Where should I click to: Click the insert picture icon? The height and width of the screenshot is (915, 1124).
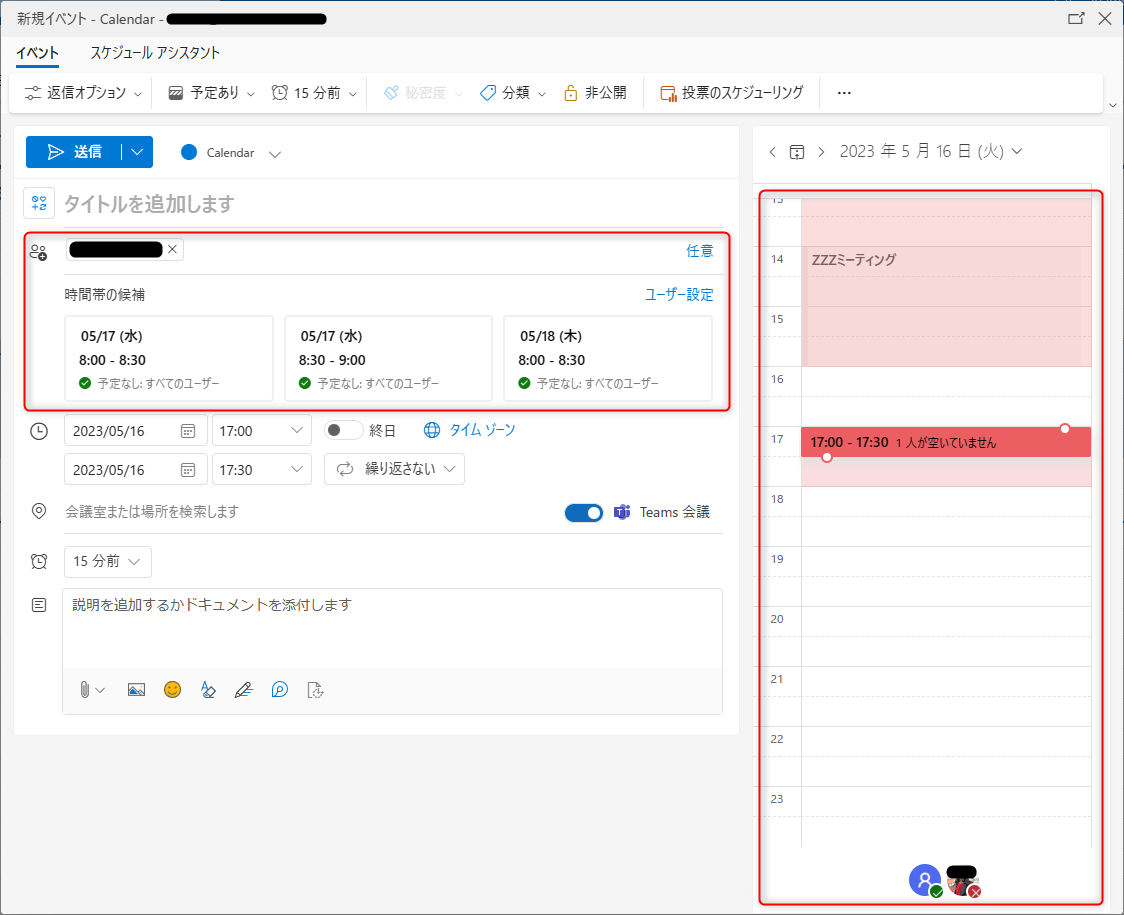tap(136, 690)
